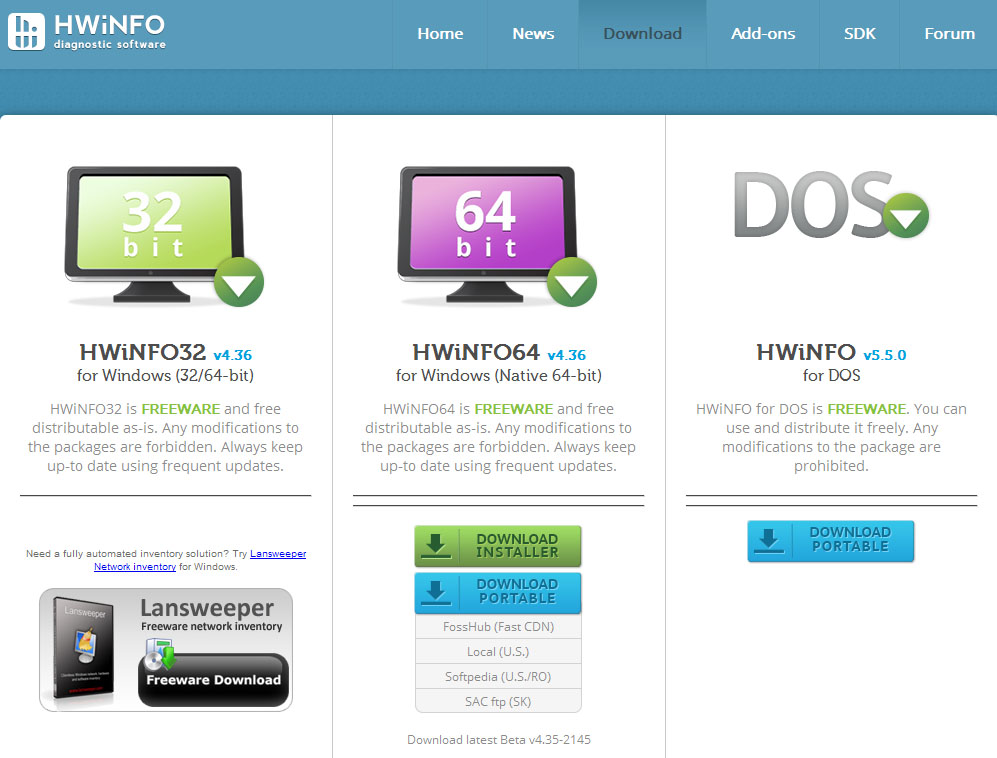Click the HWiNFO v5.5.0 DOS heading

click(x=831, y=352)
